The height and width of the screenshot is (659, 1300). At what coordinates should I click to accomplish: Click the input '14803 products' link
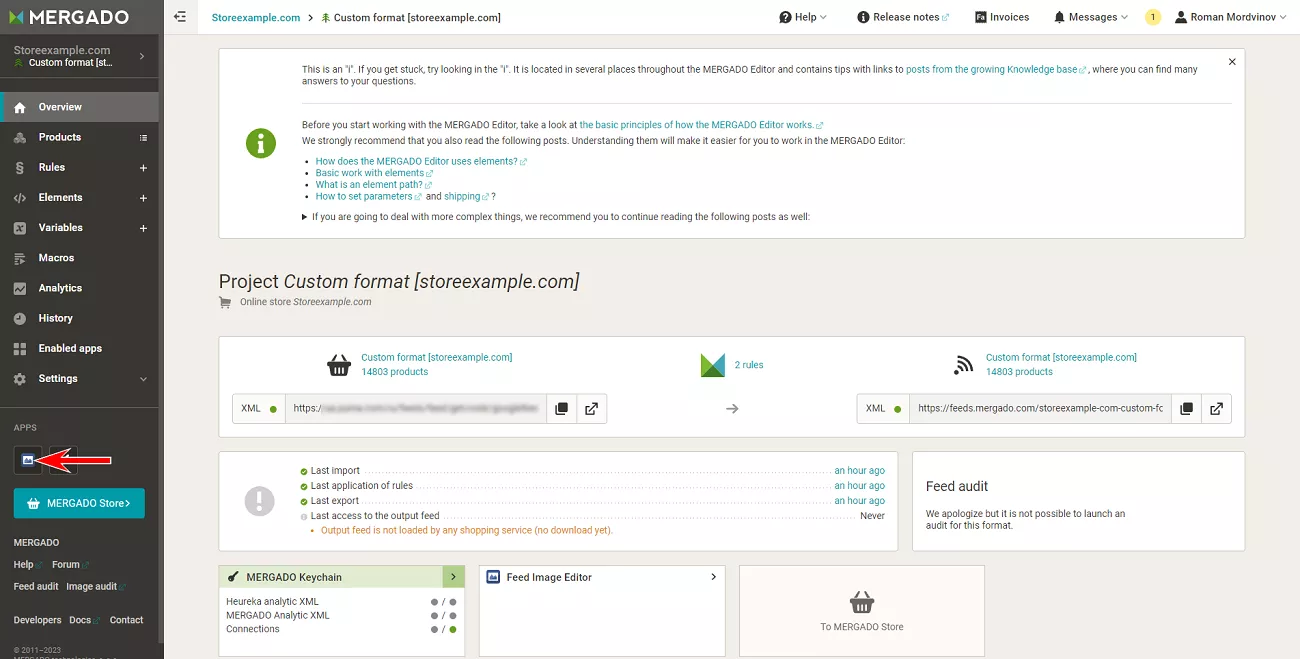pos(395,372)
